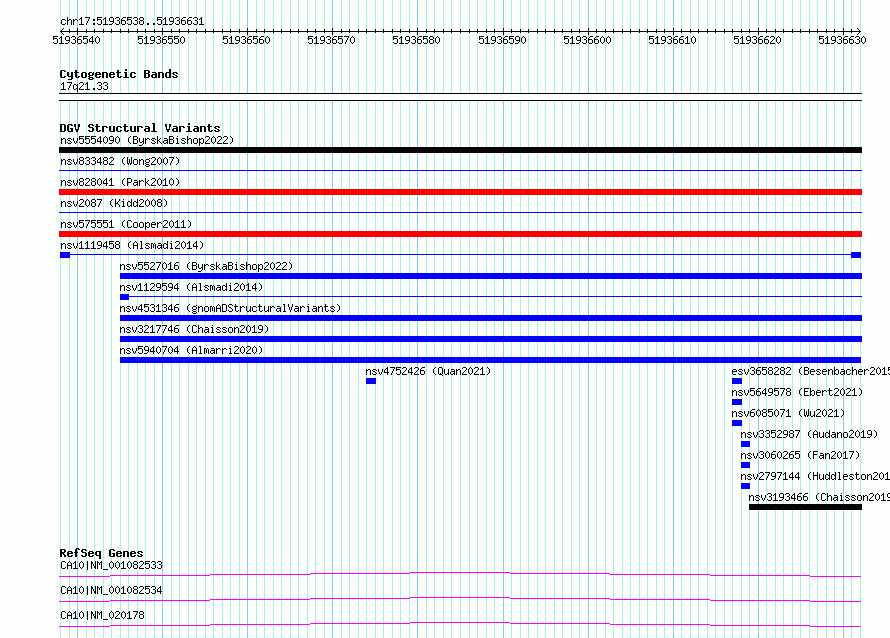Open nsv5527016 (ByrskaBishop2022) variant label
890x638 pixels.
pyautogui.click(x=206, y=266)
